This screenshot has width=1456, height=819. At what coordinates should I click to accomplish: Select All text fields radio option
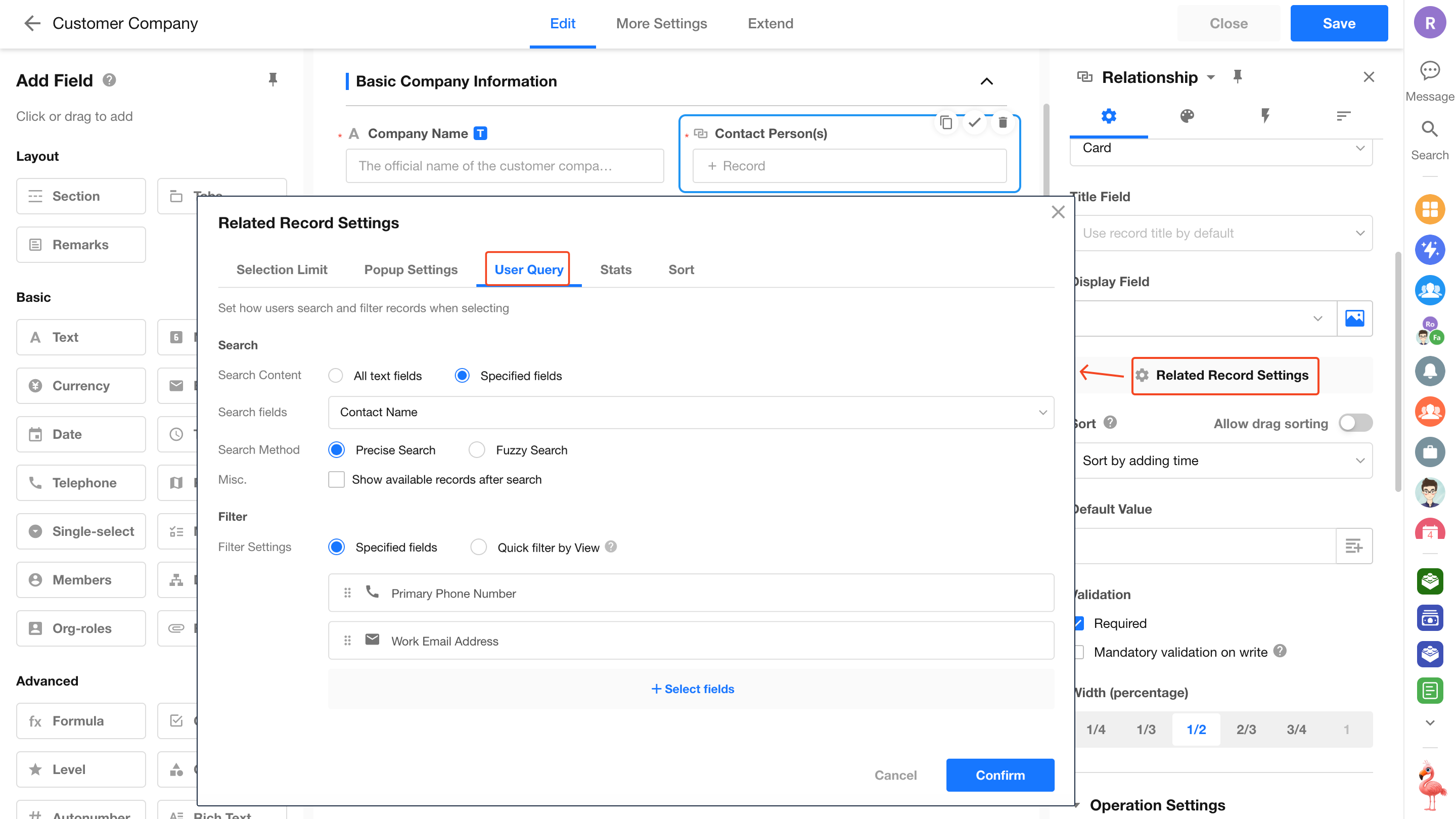tap(336, 376)
